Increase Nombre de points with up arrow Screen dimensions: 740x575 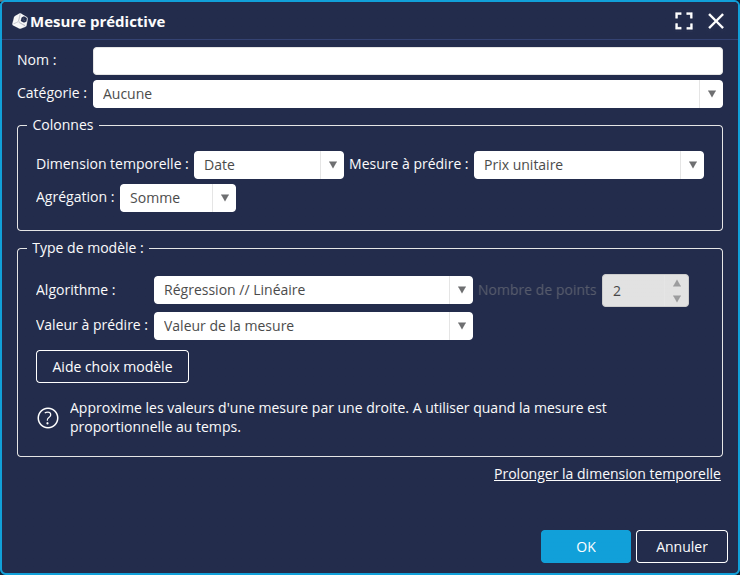pyautogui.click(x=677, y=283)
